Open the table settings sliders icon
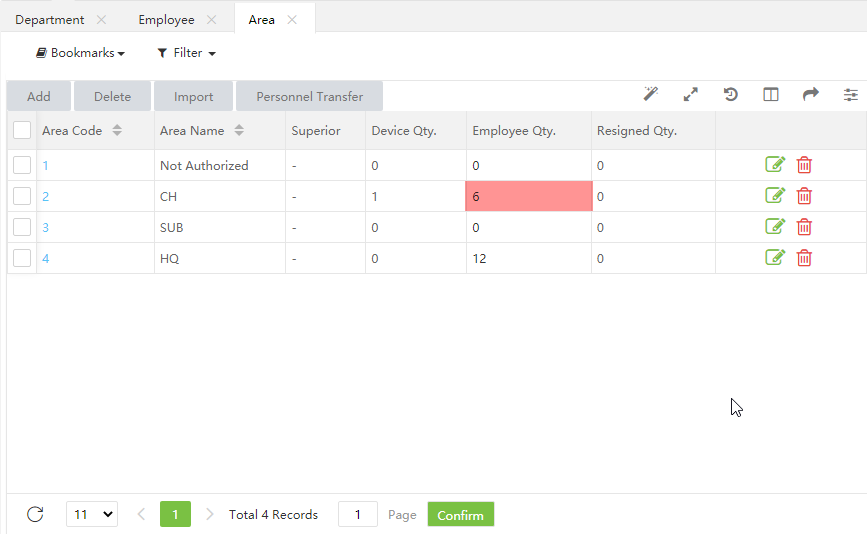 click(x=850, y=95)
